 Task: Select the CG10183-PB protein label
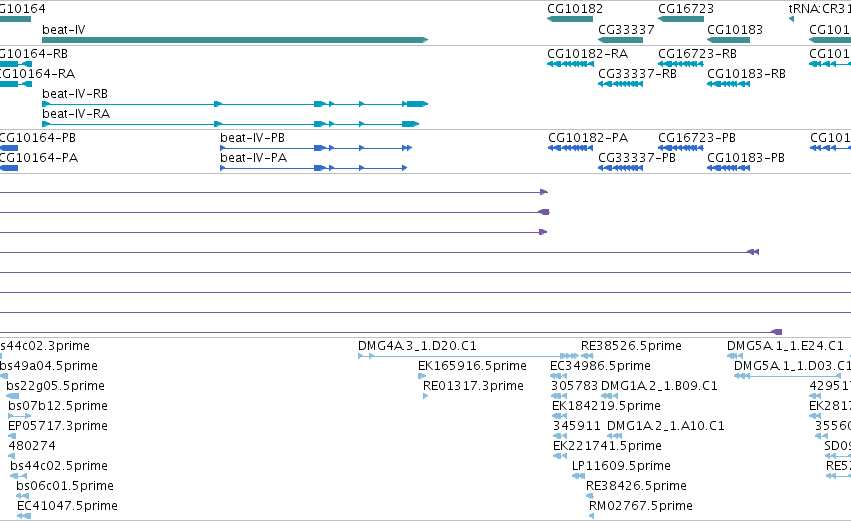(x=746, y=158)
